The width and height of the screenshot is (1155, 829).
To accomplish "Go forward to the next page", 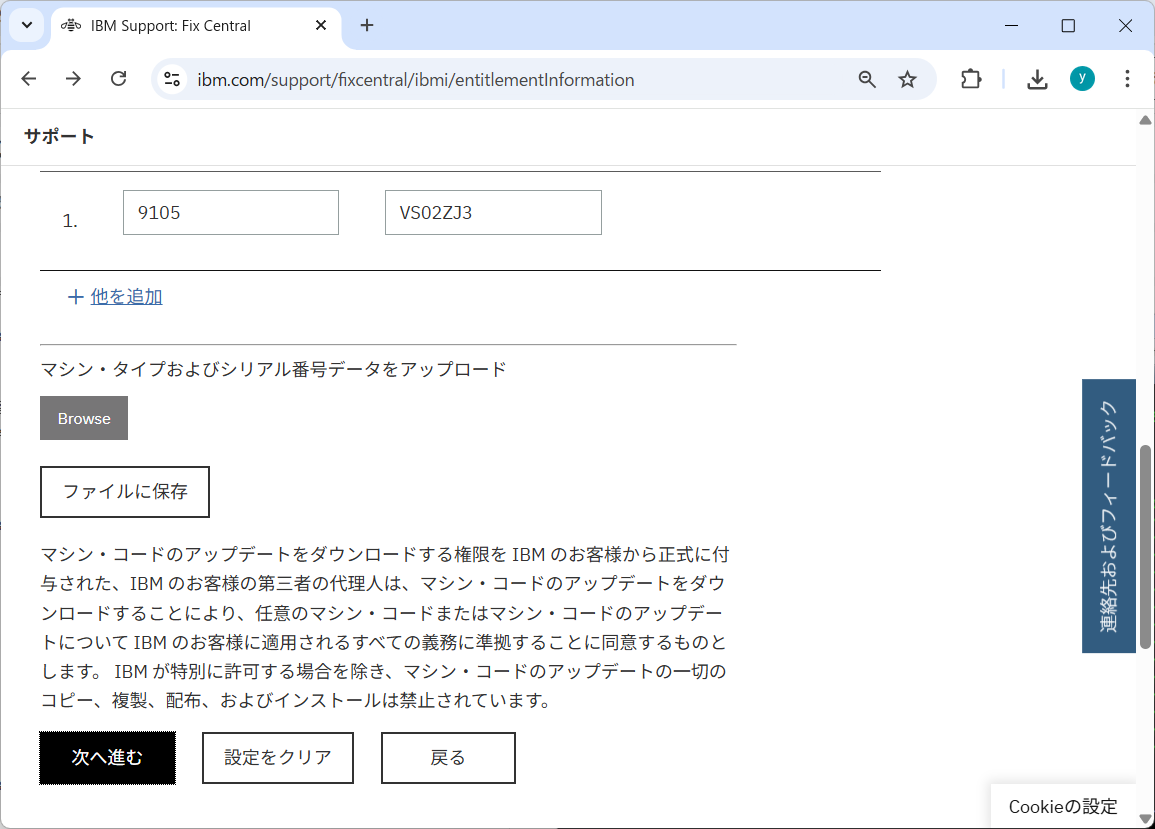I will coord(73,79).
